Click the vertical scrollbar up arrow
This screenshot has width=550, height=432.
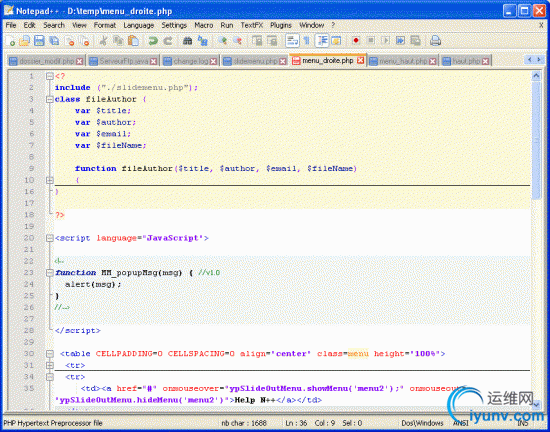tap(536, 75)
